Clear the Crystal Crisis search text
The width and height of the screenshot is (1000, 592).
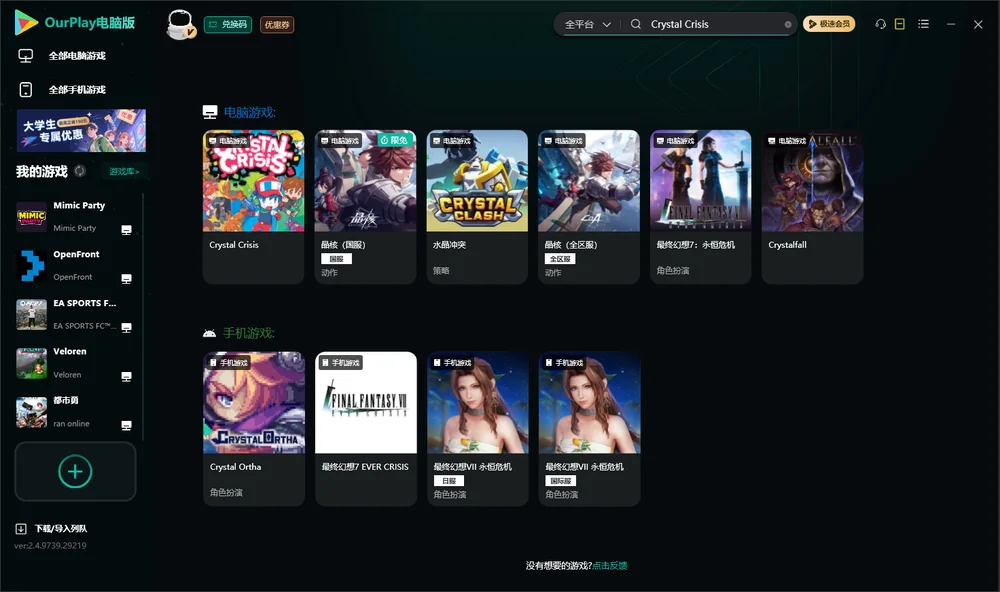point(788,25)
